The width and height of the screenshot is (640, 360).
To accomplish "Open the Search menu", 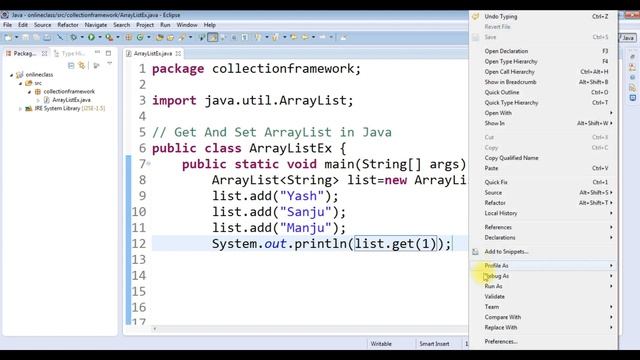I will tap(122, 25).
